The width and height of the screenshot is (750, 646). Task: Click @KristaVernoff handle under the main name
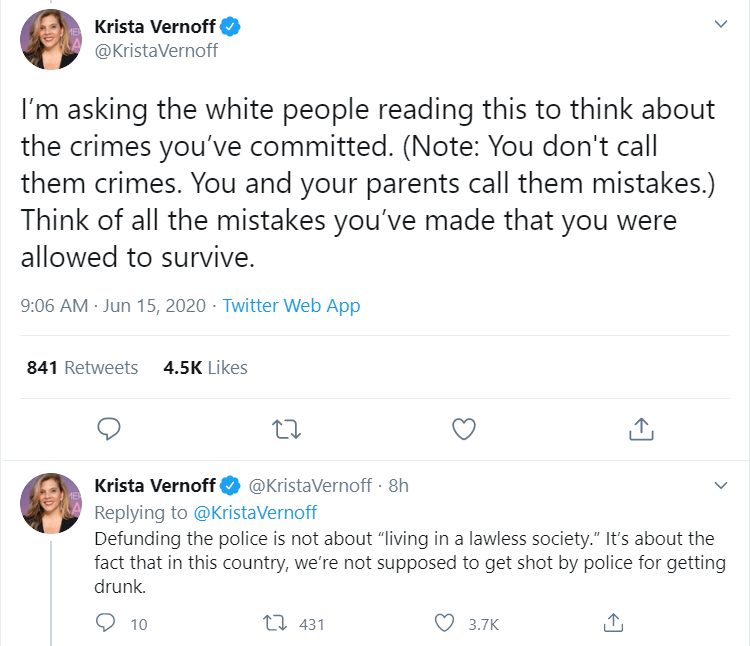click(156, 51)
